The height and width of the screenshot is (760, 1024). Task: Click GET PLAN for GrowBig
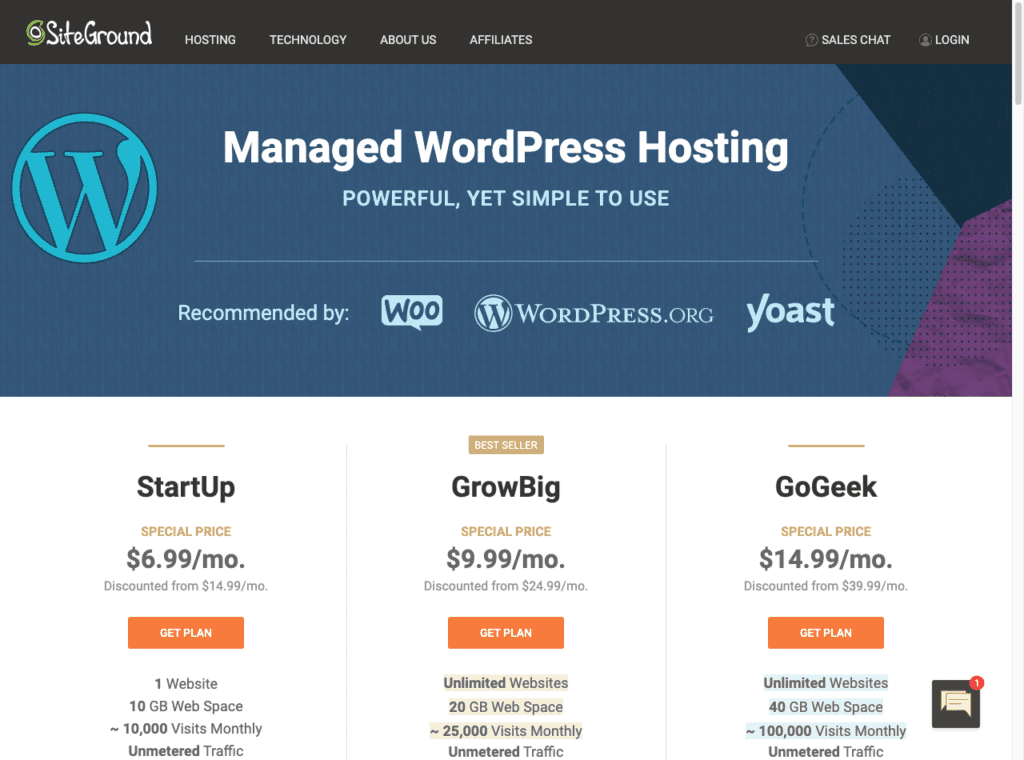[506, 633]
